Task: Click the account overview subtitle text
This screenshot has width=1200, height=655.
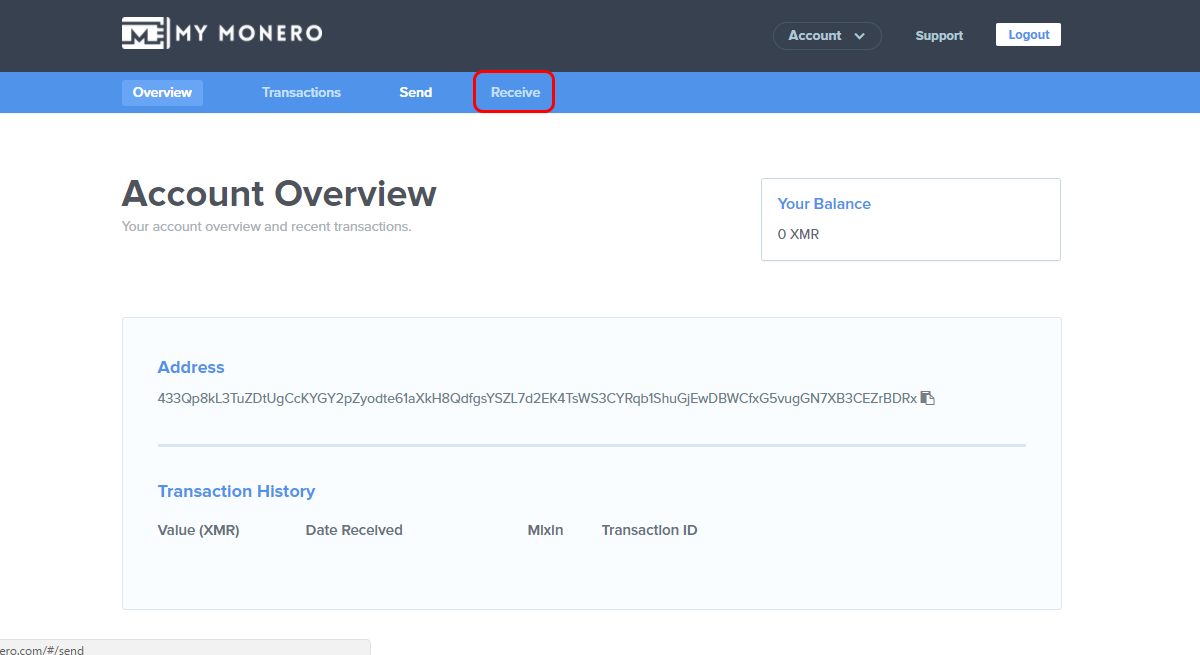Action: (x=266, y=227)
